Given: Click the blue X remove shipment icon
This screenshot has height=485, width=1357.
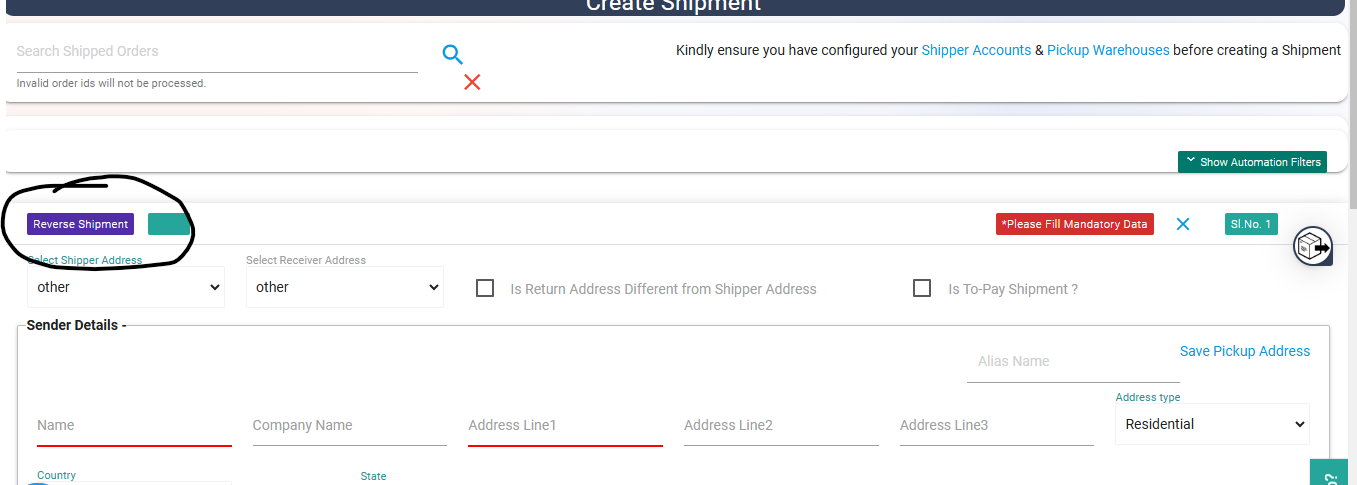Looking at the screenshot, I should (x=1183, y=224).
